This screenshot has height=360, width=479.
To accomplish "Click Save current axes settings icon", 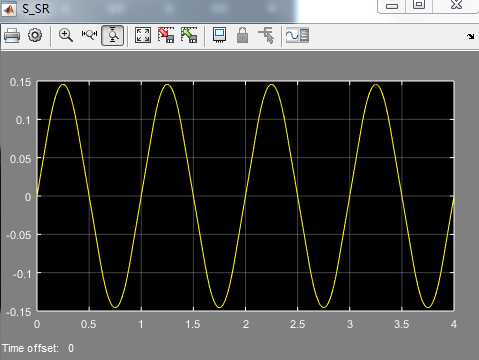I will [x=166, y=35].
